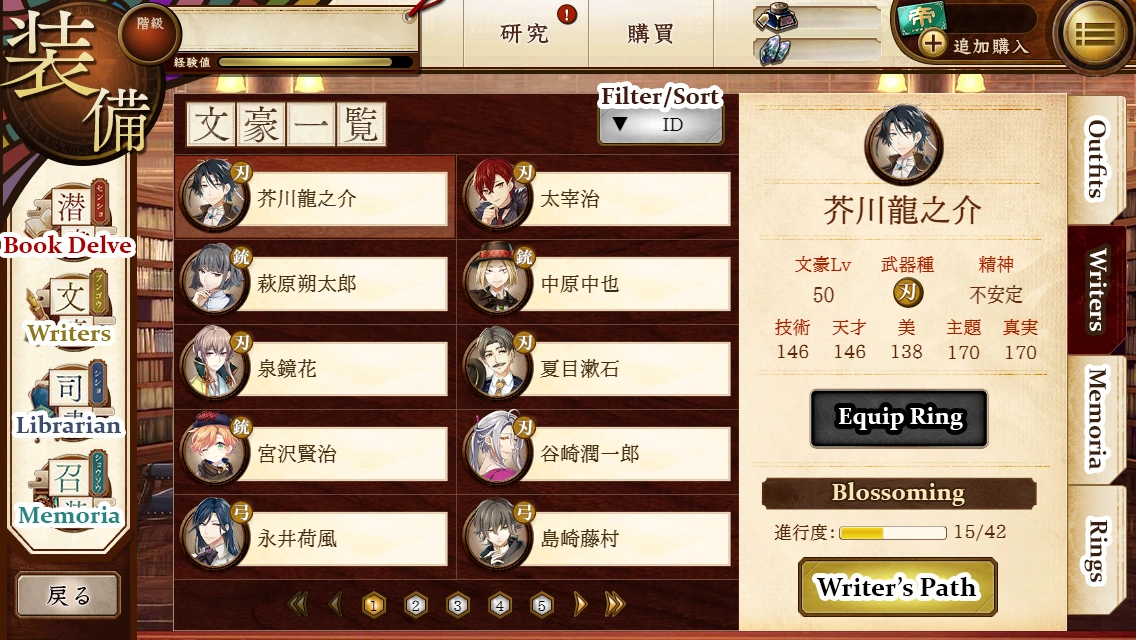Open the 研究 menu

point(525,33)
